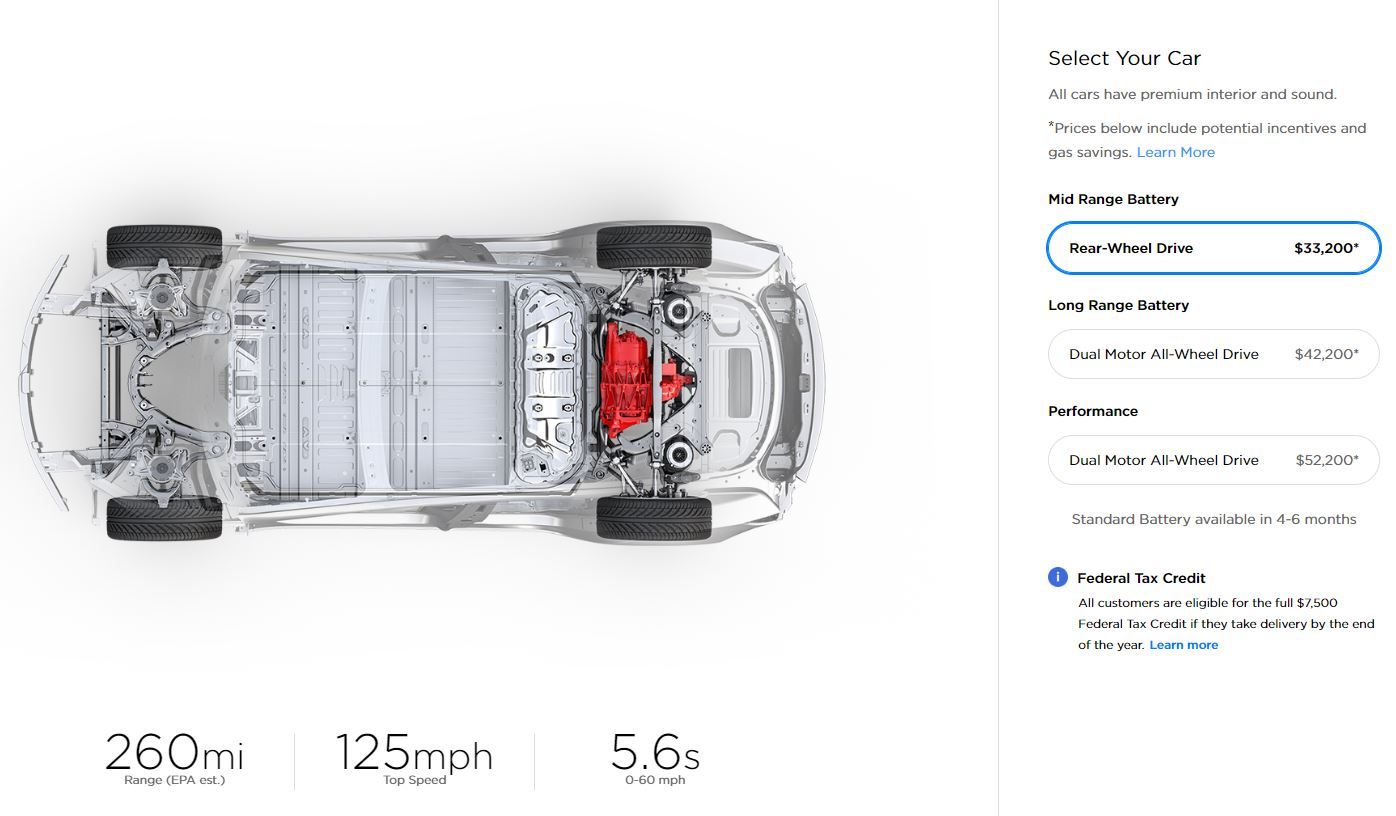Click the $42,200 price
The height and width of the screenshot is (816, 1396).
(1326, 354)
